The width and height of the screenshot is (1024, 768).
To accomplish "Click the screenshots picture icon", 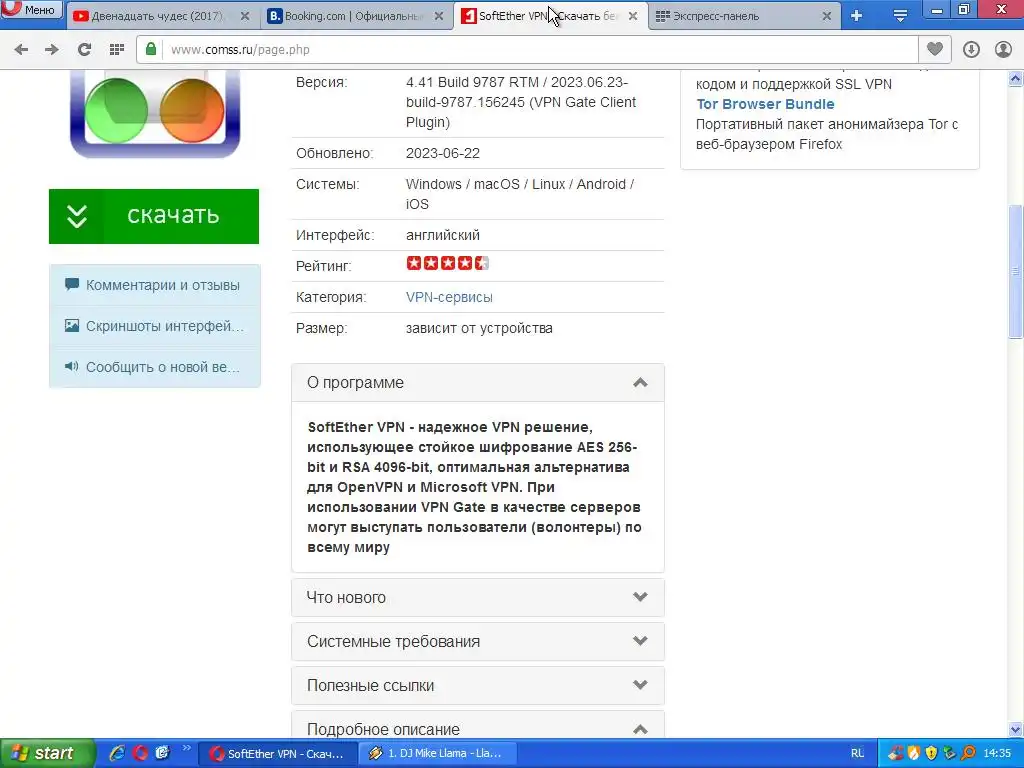I will pos(72,325).
